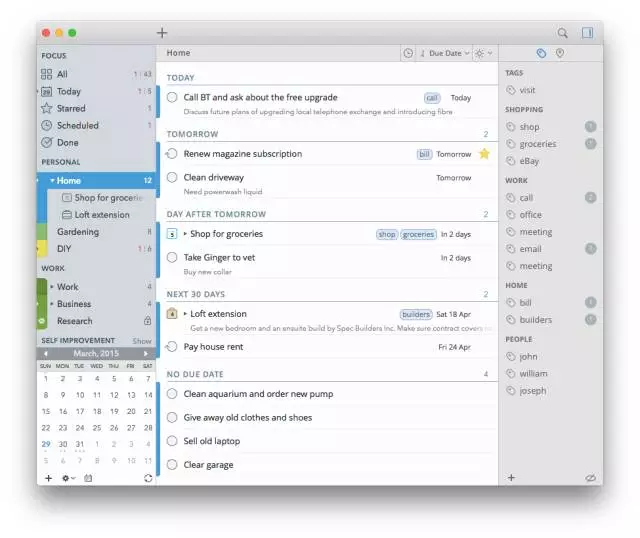Select the tags icon in right panel header
This screenshot has width=640, height=538.
541,53
